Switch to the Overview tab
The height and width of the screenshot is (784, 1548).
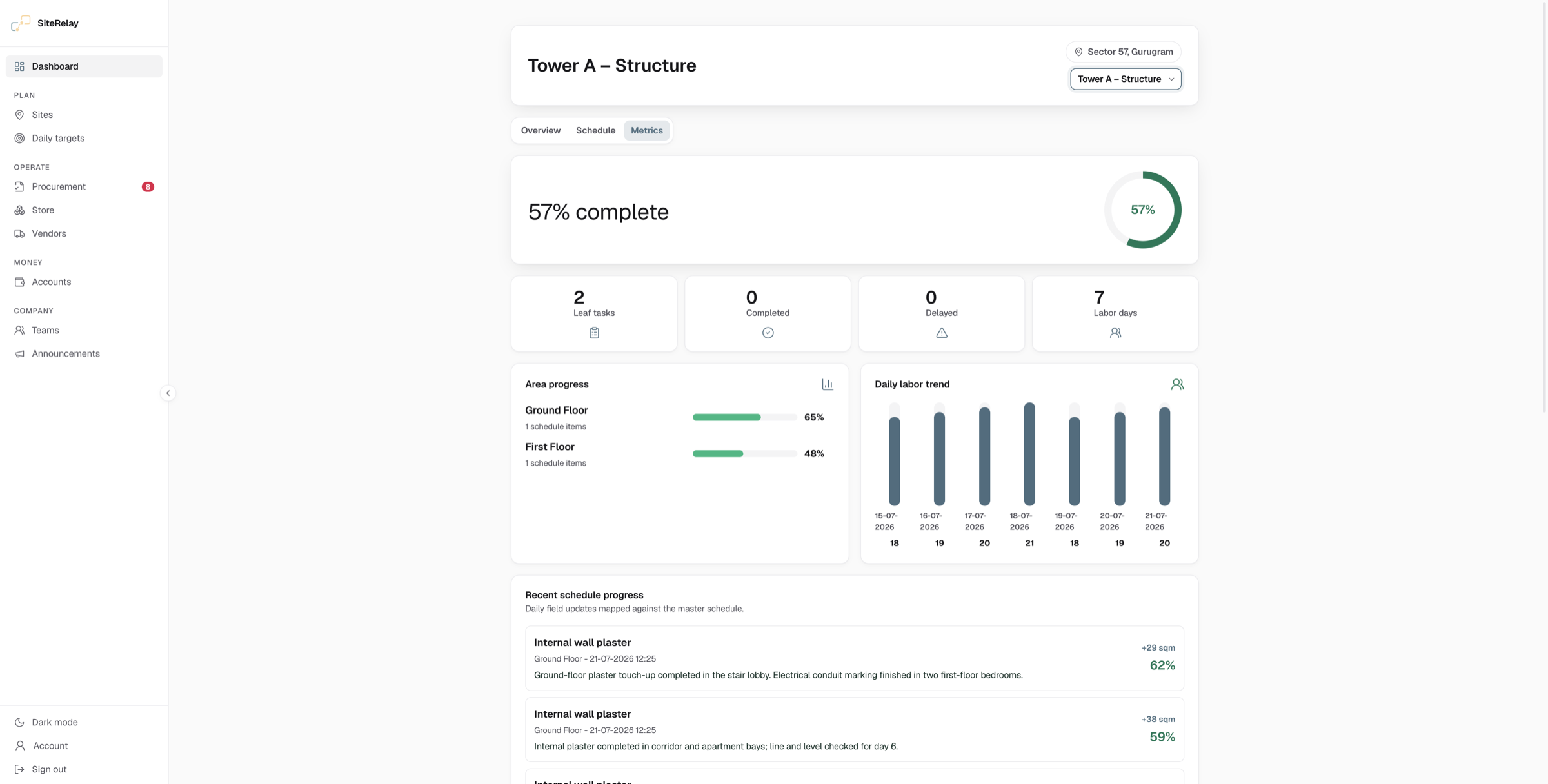[x=541, y=130]
